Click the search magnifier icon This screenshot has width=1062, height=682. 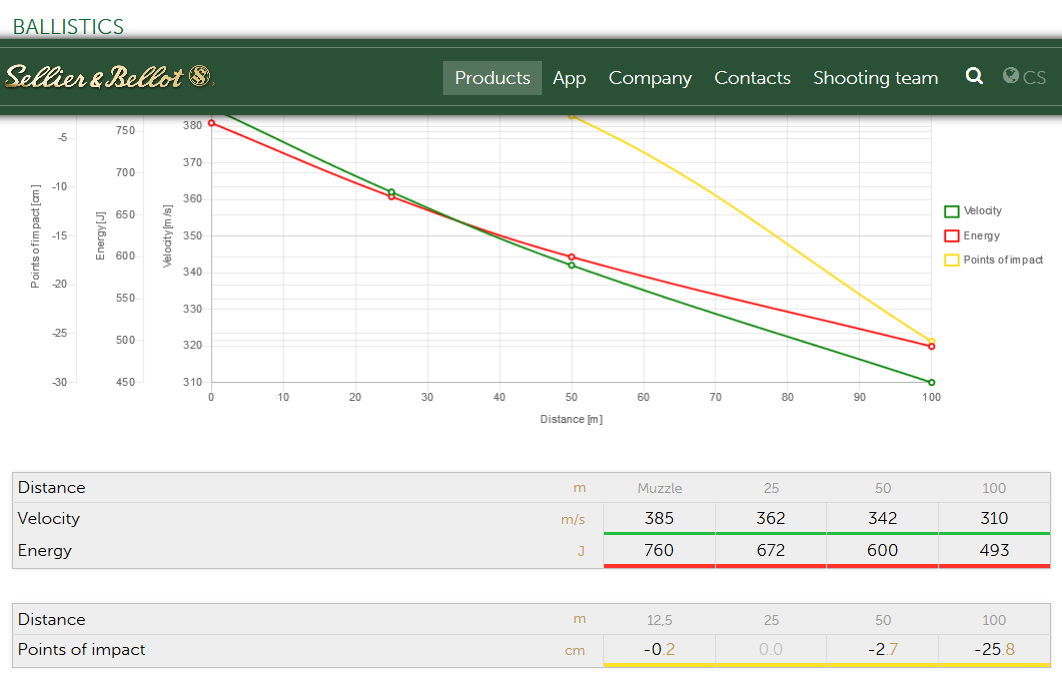pyautogui.click(x=974, y=77)
